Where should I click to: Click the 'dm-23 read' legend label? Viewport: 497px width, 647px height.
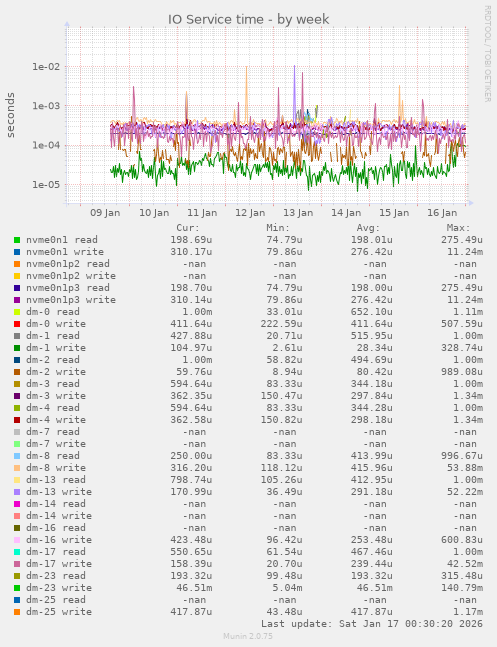[56, 576]
